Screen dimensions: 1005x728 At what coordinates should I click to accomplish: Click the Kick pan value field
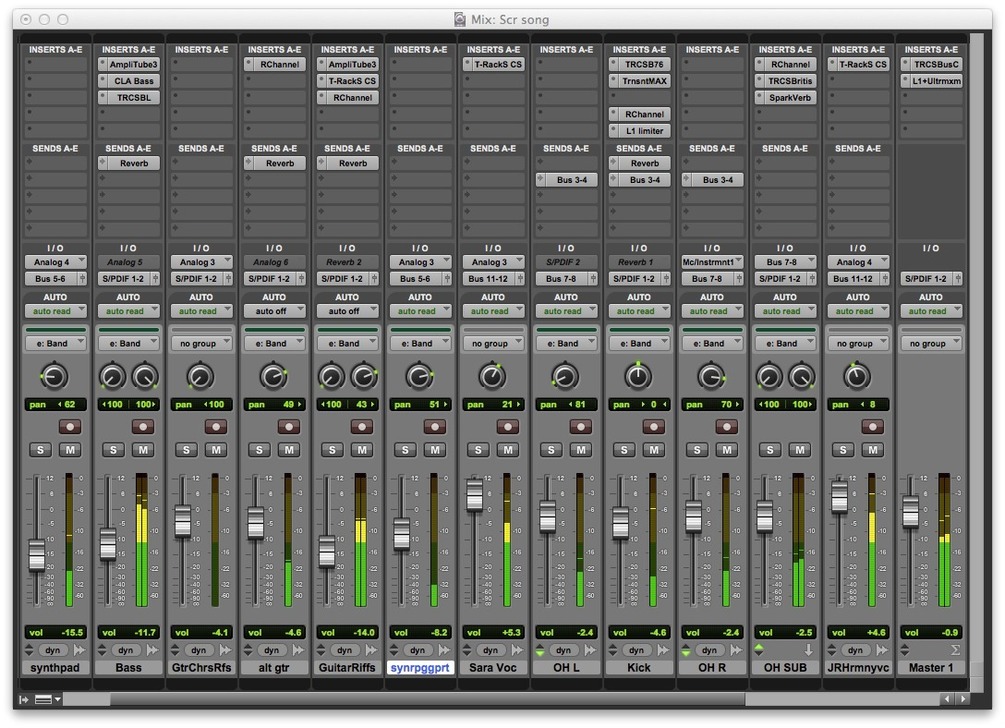coord(639,404)
